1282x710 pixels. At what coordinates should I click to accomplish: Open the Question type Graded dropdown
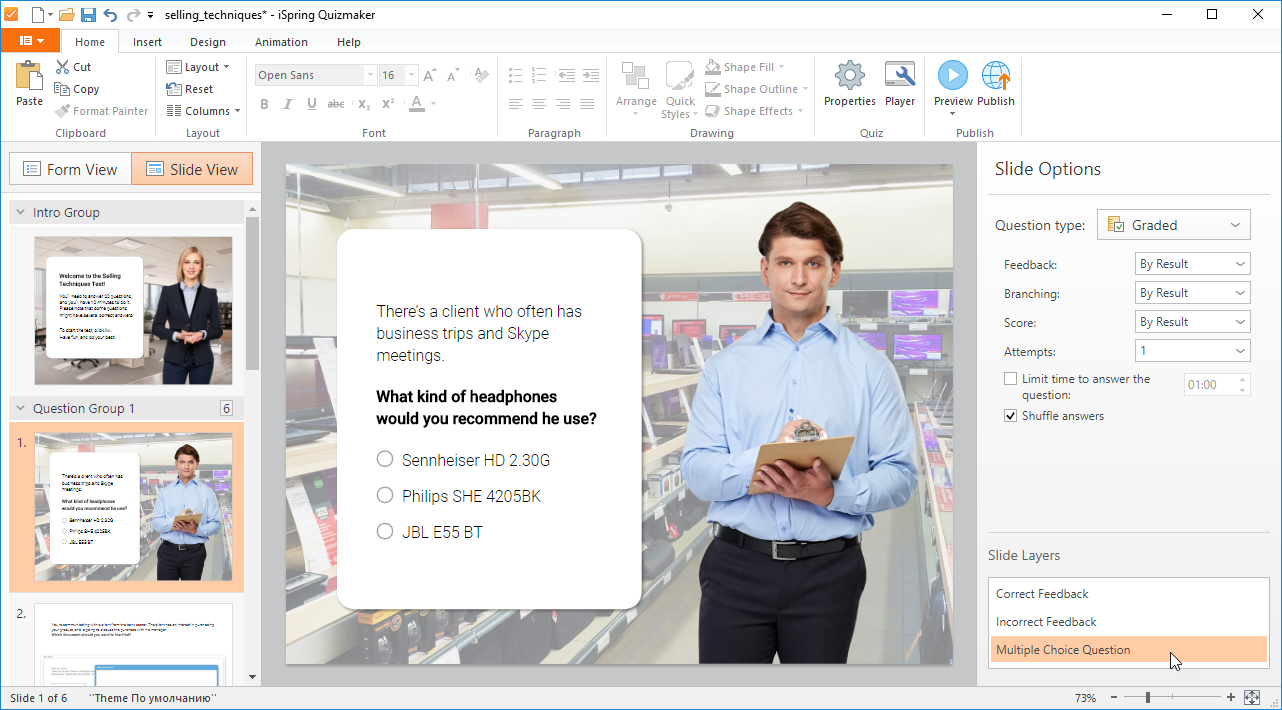[1173, 225]
